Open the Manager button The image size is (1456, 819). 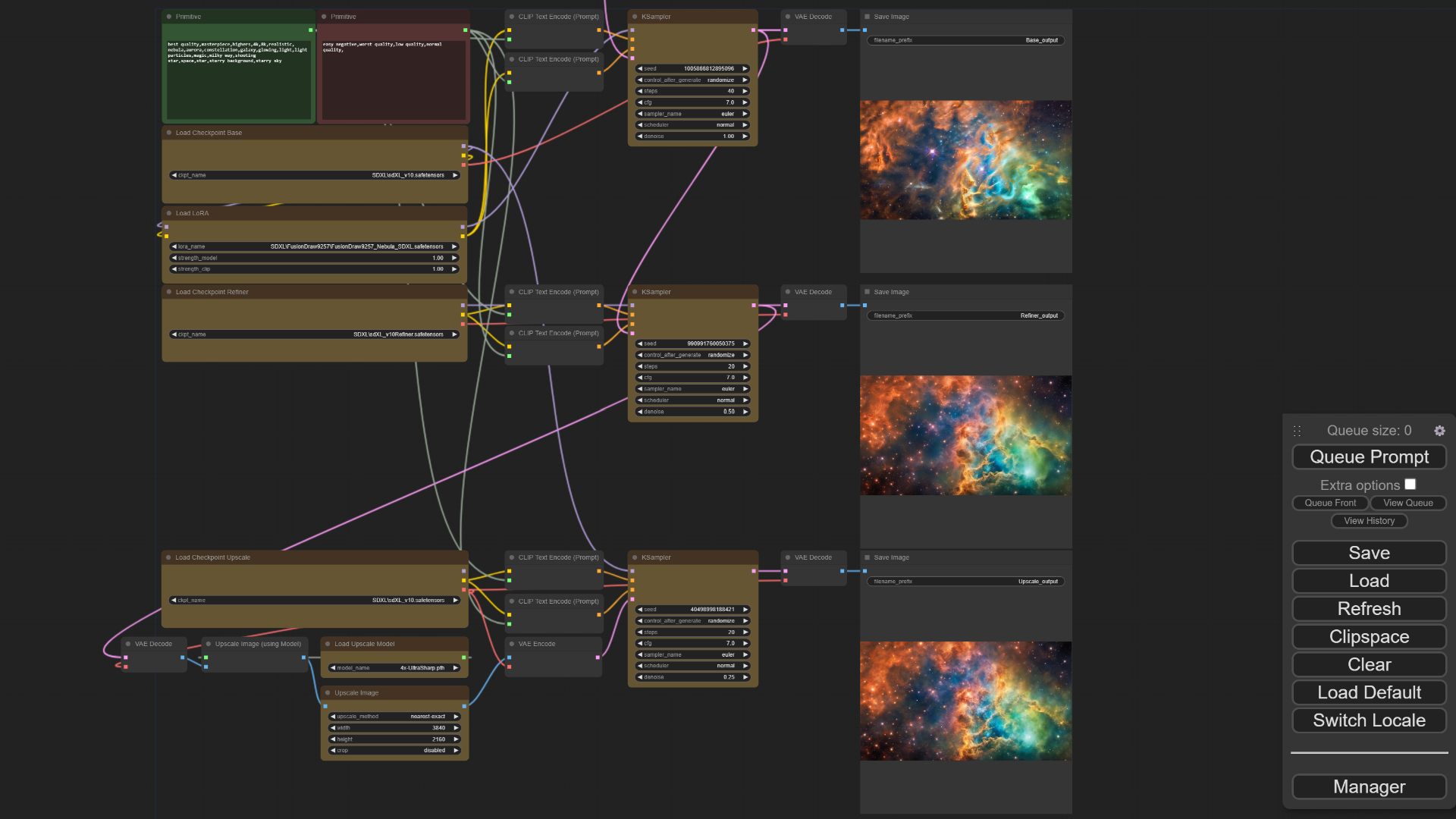[1369, 787]
